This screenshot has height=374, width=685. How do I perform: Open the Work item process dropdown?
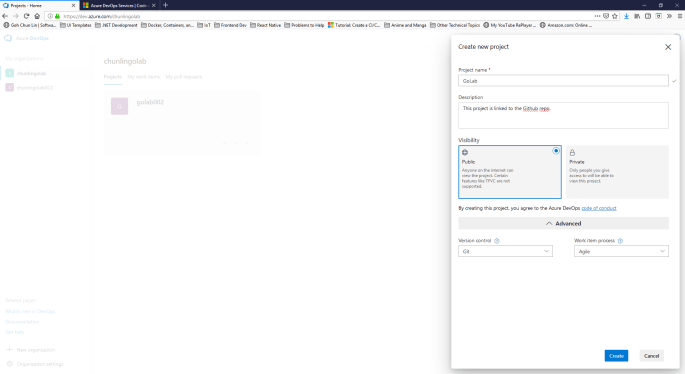pos(621,251)
